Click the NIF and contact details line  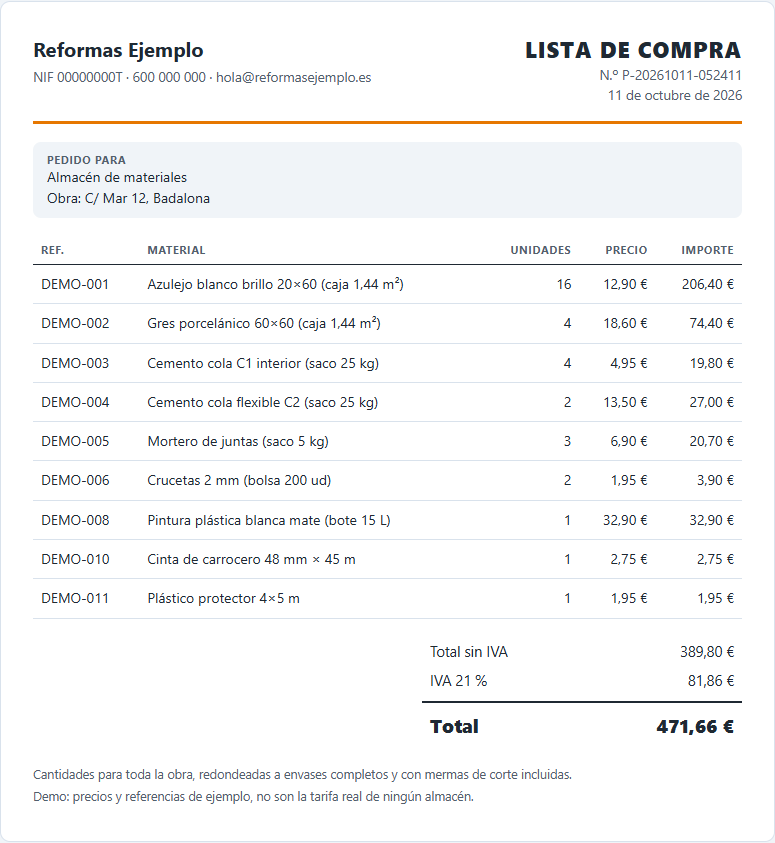pos(202,77)
